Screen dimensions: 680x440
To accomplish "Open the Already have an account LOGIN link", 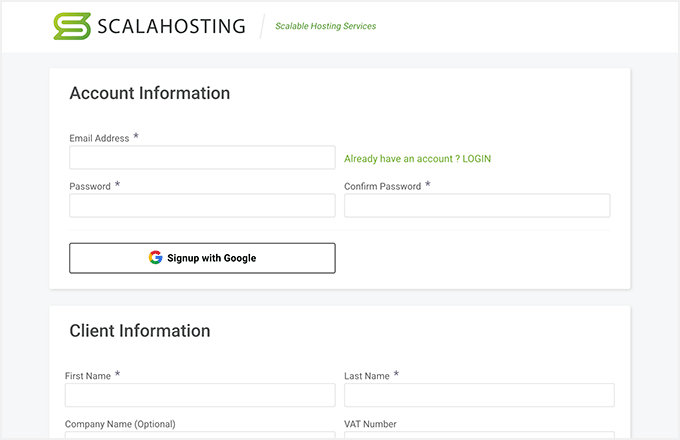I will (x=417, y=159).
